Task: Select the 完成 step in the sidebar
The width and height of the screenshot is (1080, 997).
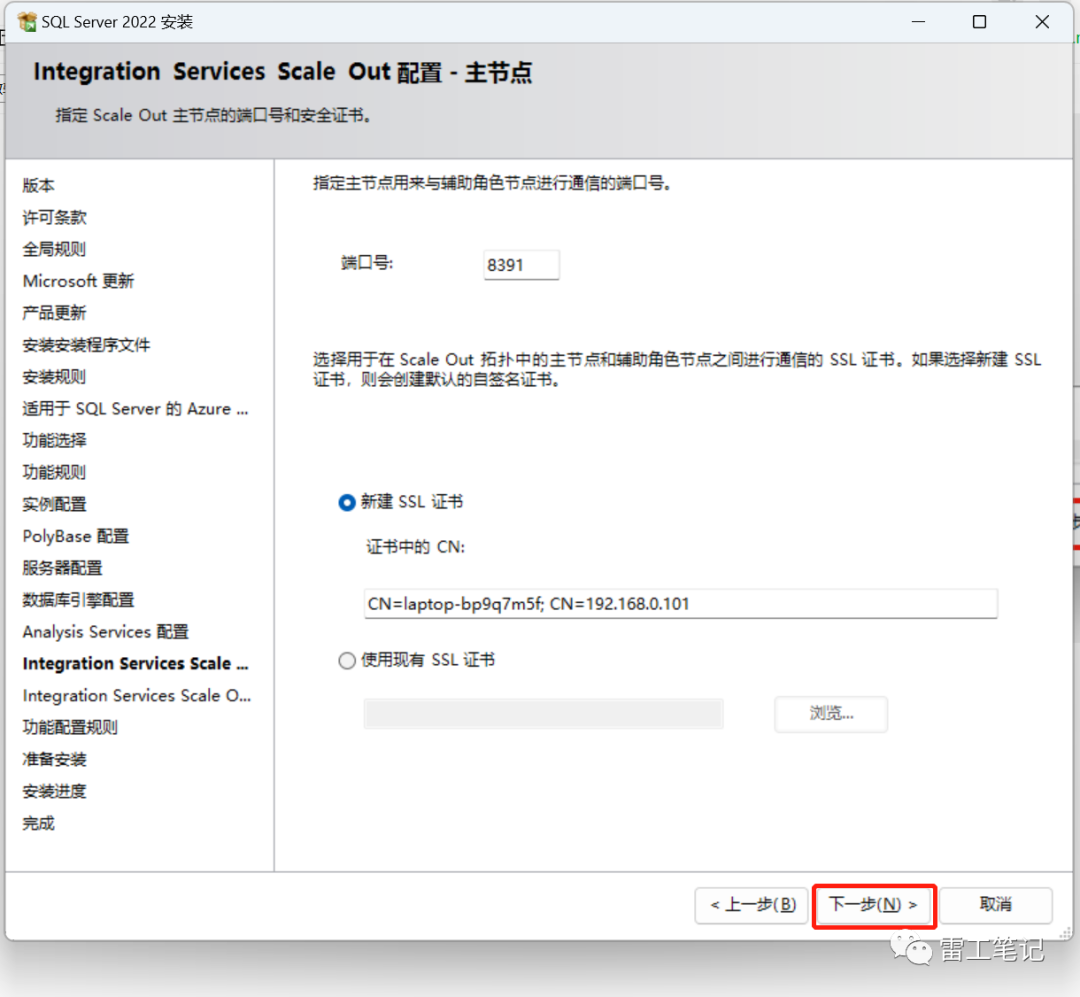Action: 39,823
